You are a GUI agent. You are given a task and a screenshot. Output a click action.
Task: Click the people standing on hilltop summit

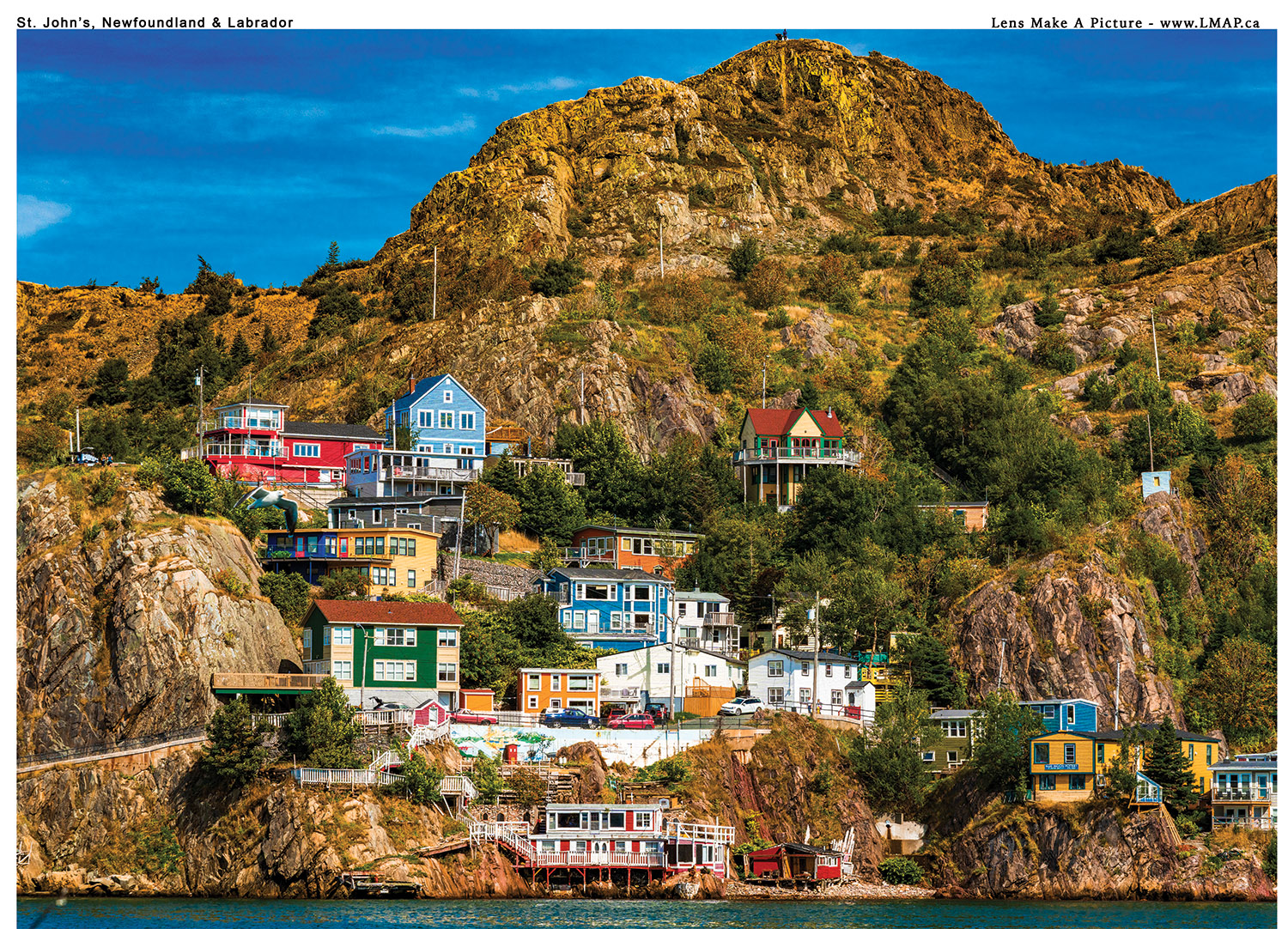pyautogui.click(x=781, y=35)
